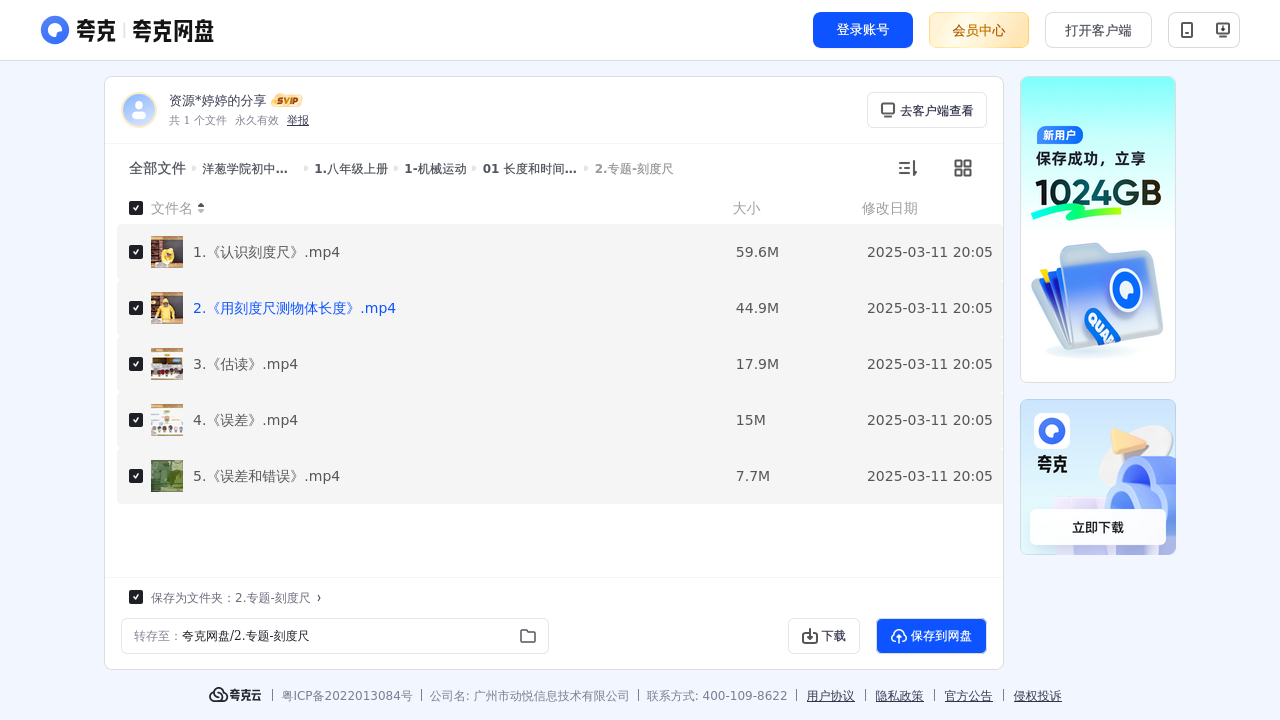Screen dimensions: 1280x720
Task: Toggle the 保存为文件夹 checkbox
Action: (136, 597)
